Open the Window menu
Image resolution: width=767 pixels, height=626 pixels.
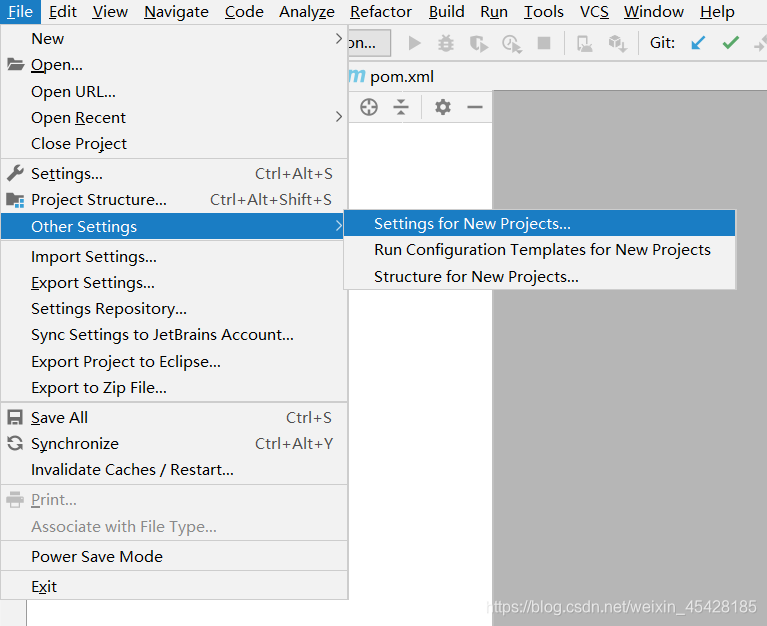point(654,12)
